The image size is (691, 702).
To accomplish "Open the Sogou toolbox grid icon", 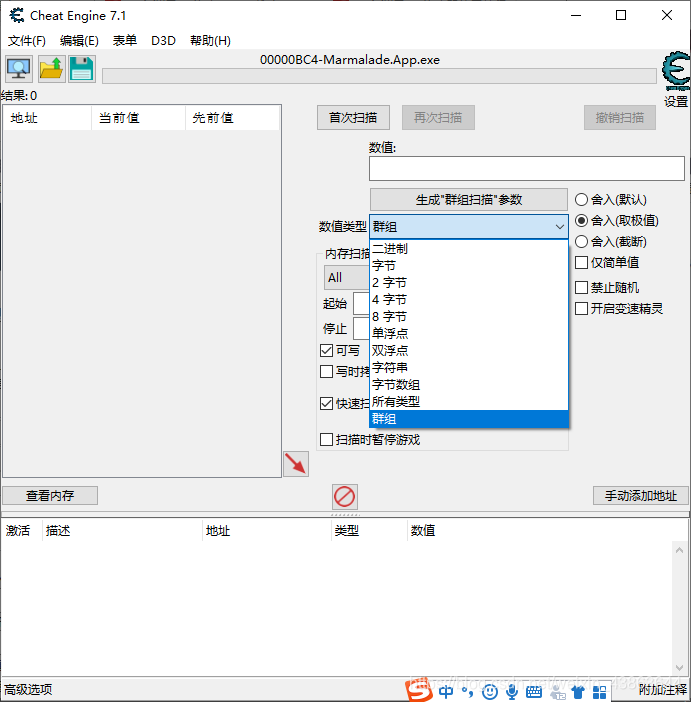I will coord(599,692).
